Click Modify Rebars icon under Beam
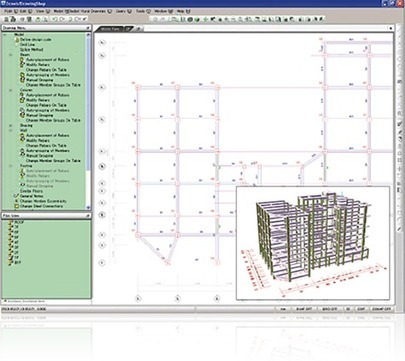Viewport: 405px width, 361px height. tap(22, 65)
